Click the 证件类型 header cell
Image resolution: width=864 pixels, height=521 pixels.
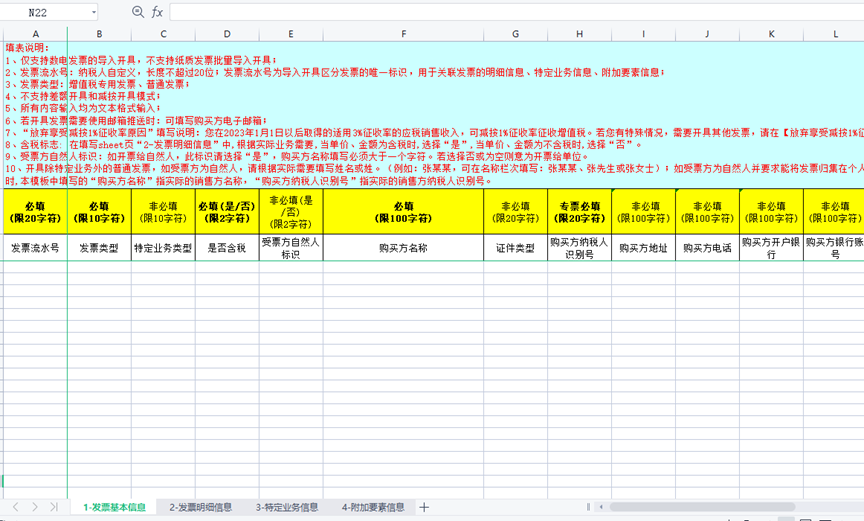tap(515, 248)
